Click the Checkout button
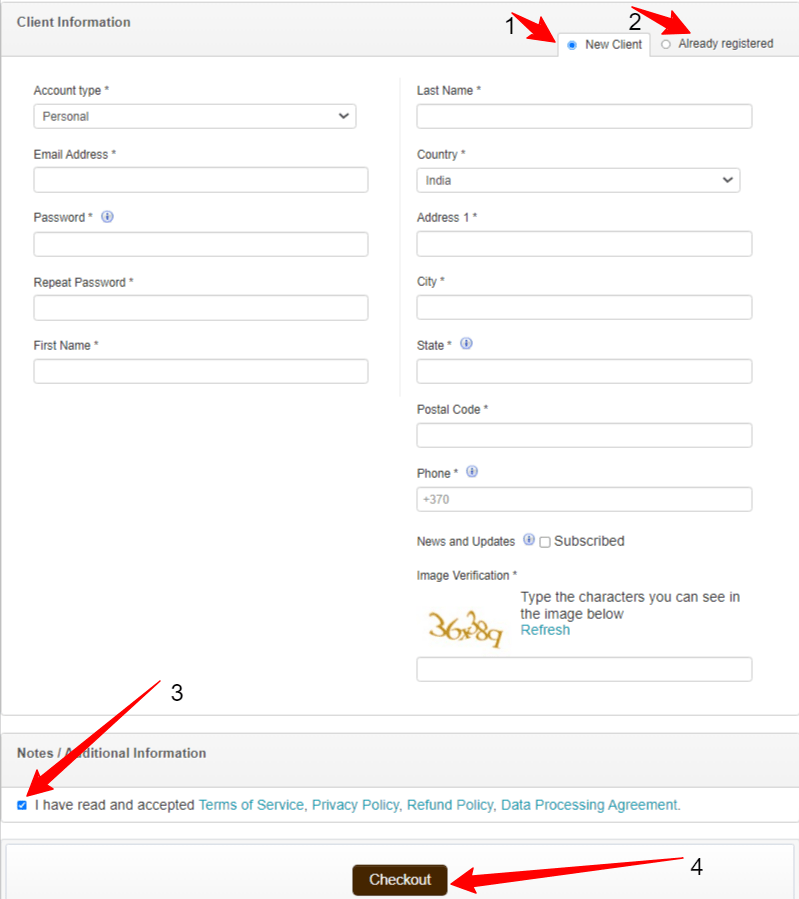799x899 pixels. click(400, 880)
